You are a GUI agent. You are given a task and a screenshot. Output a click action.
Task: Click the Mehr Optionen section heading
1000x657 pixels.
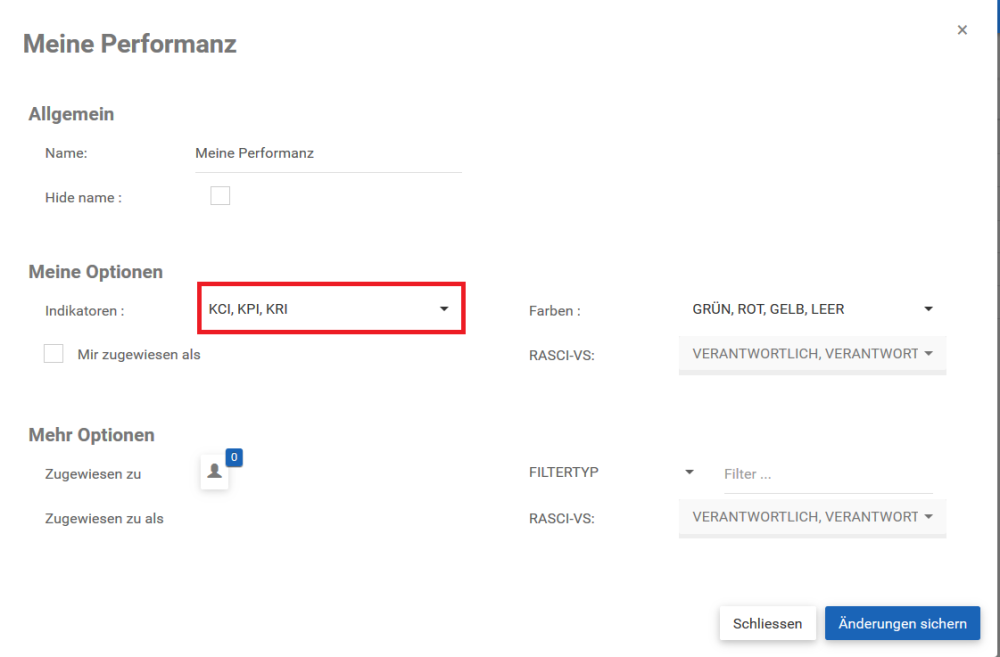91,435
